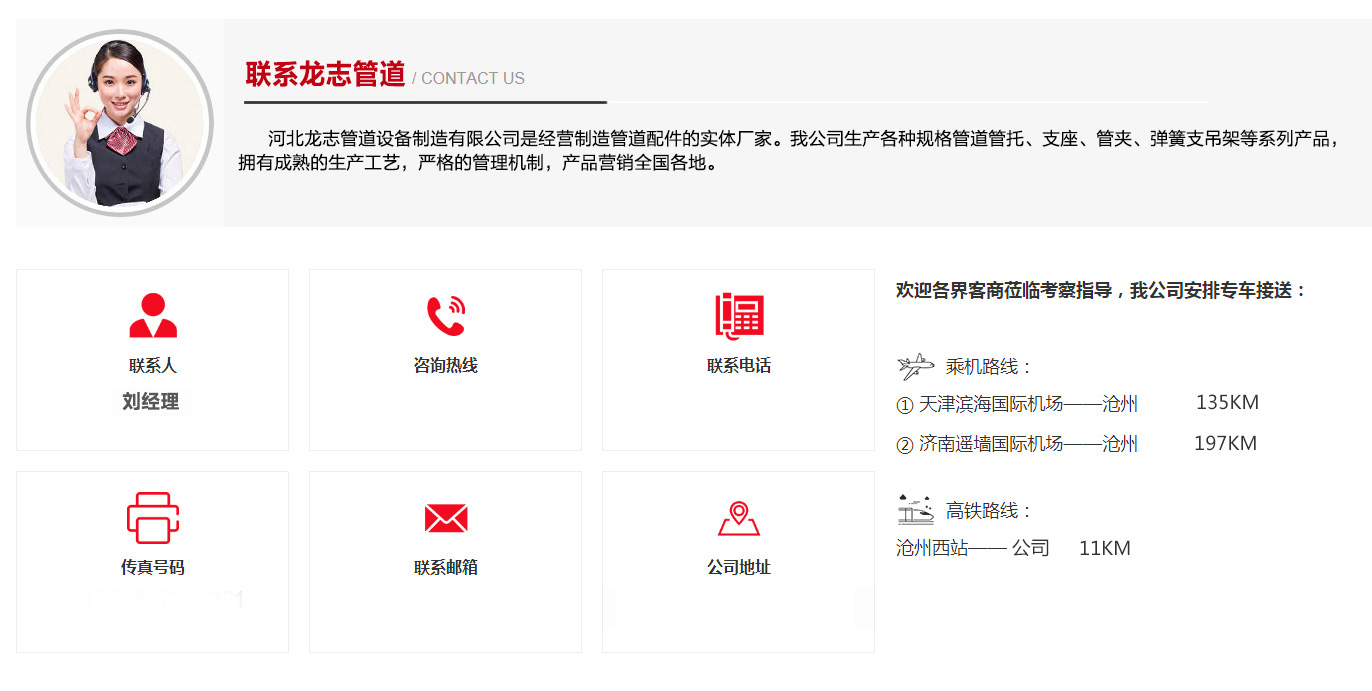Click the 联系电话 label
The width and height of the screenshot is (1372, 691).
point(739,366)
